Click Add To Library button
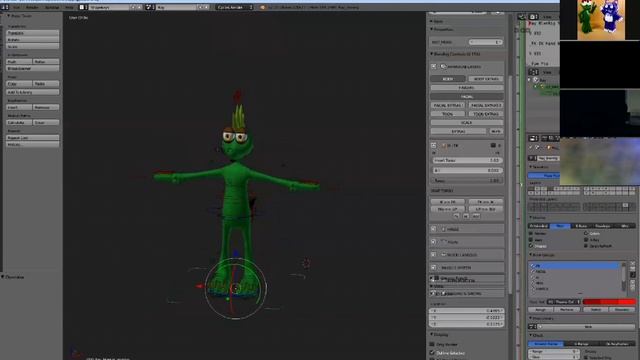640x360 pixels. click(33, 92)
